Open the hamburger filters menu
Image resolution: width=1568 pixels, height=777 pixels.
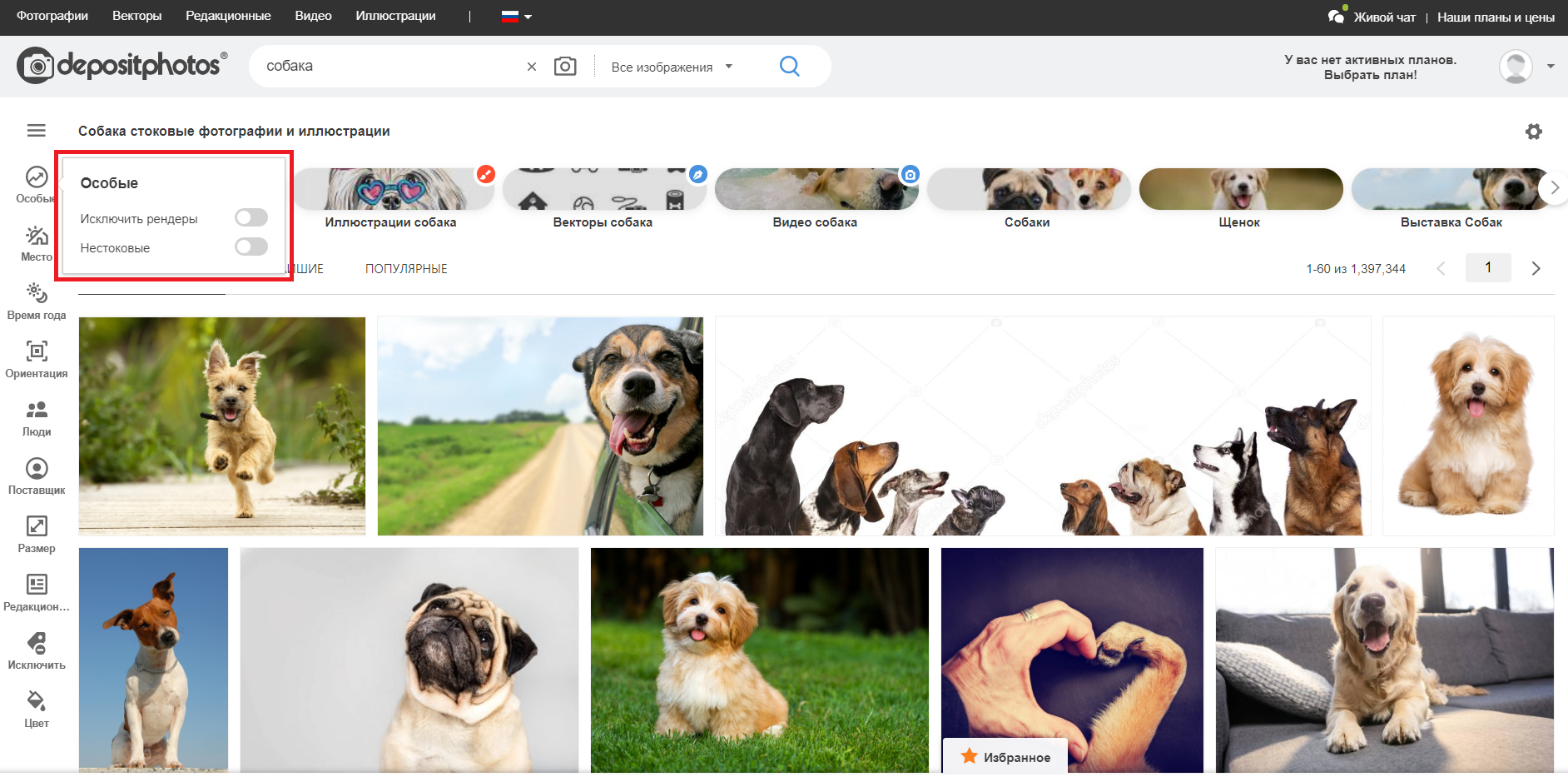(x=37, y=131)
